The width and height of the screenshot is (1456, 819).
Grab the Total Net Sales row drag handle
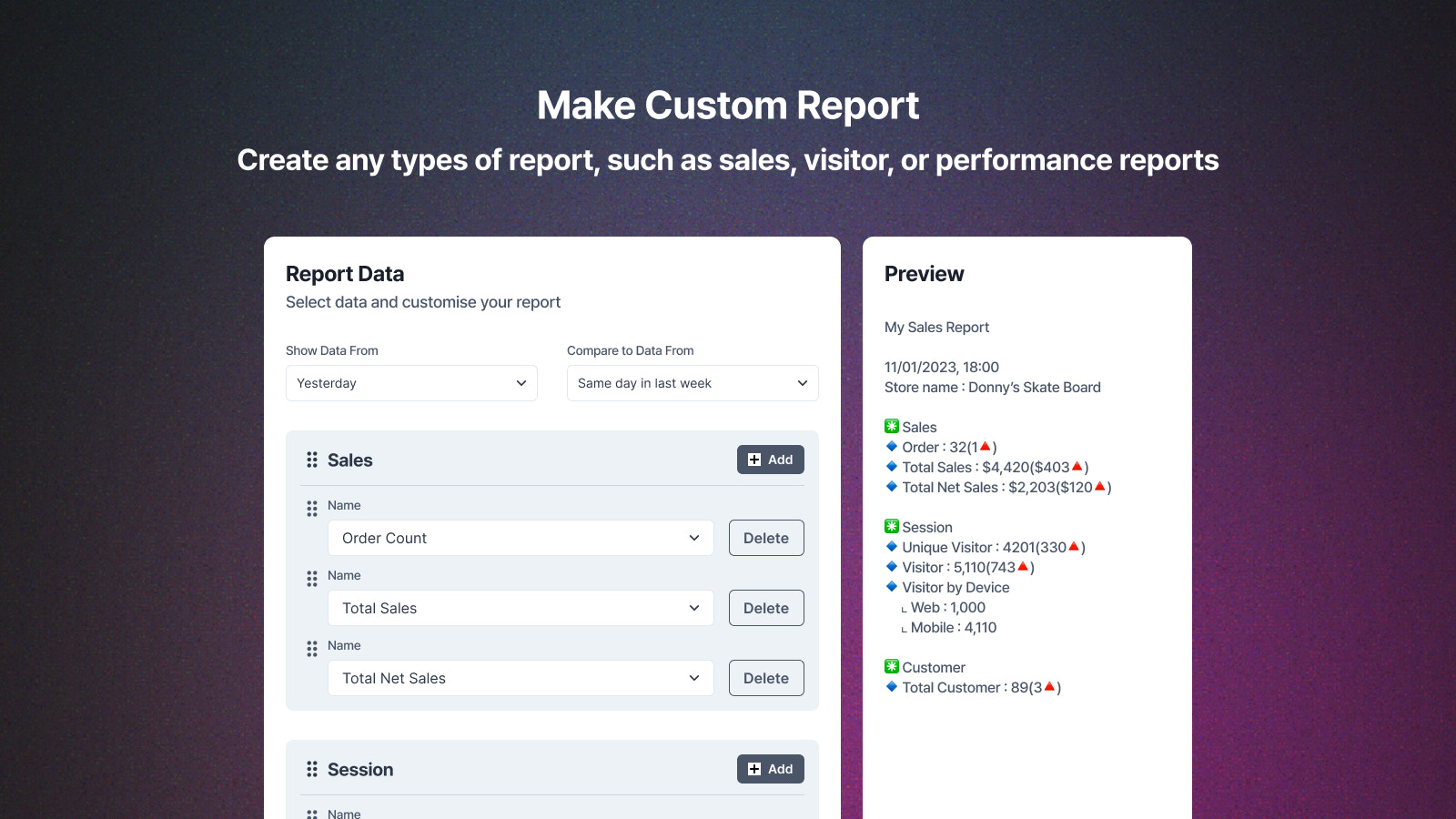point(312,649)
